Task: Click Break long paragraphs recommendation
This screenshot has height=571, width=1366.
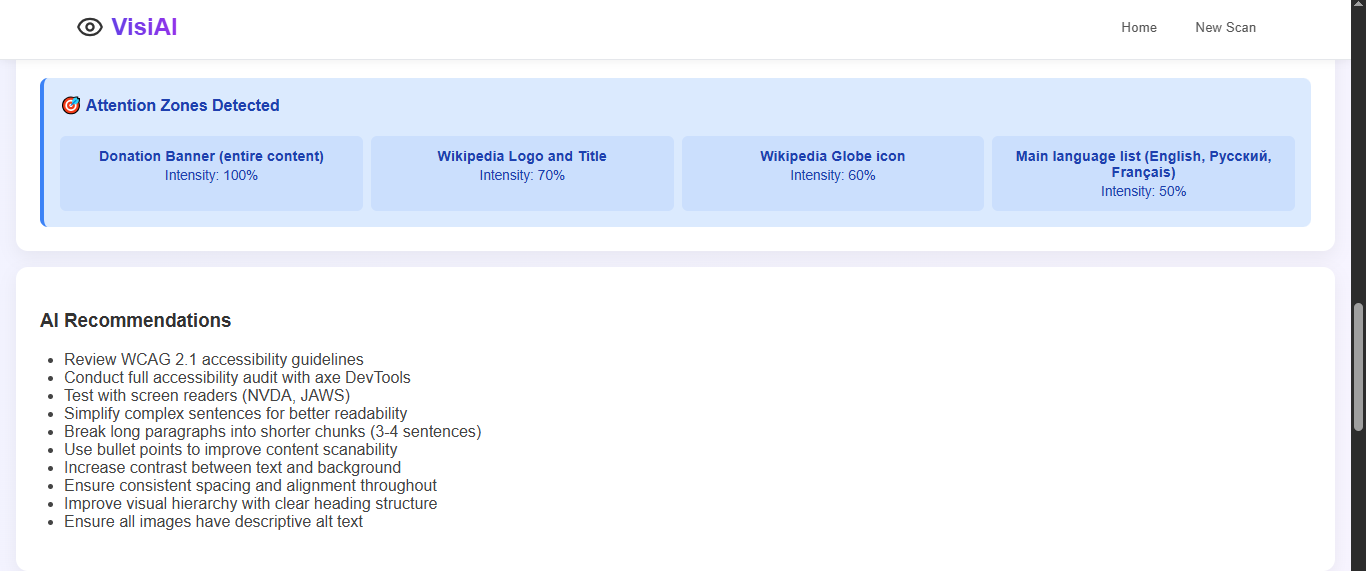Action: point(273,431)
